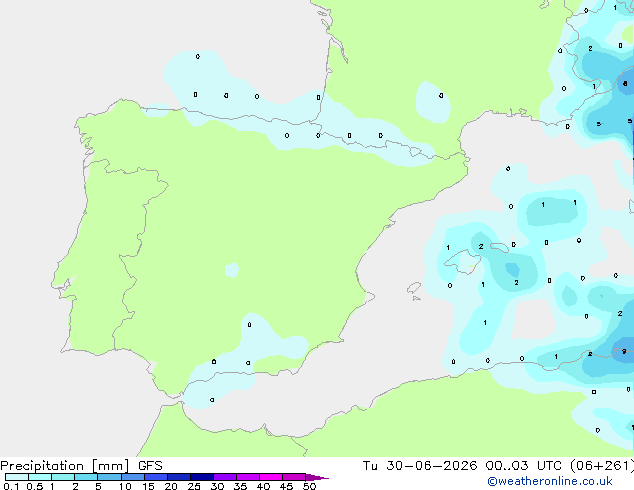This screenshot has width=634, height=490.
Task: Click the '0.1' legend scale label
Action: 11,486
